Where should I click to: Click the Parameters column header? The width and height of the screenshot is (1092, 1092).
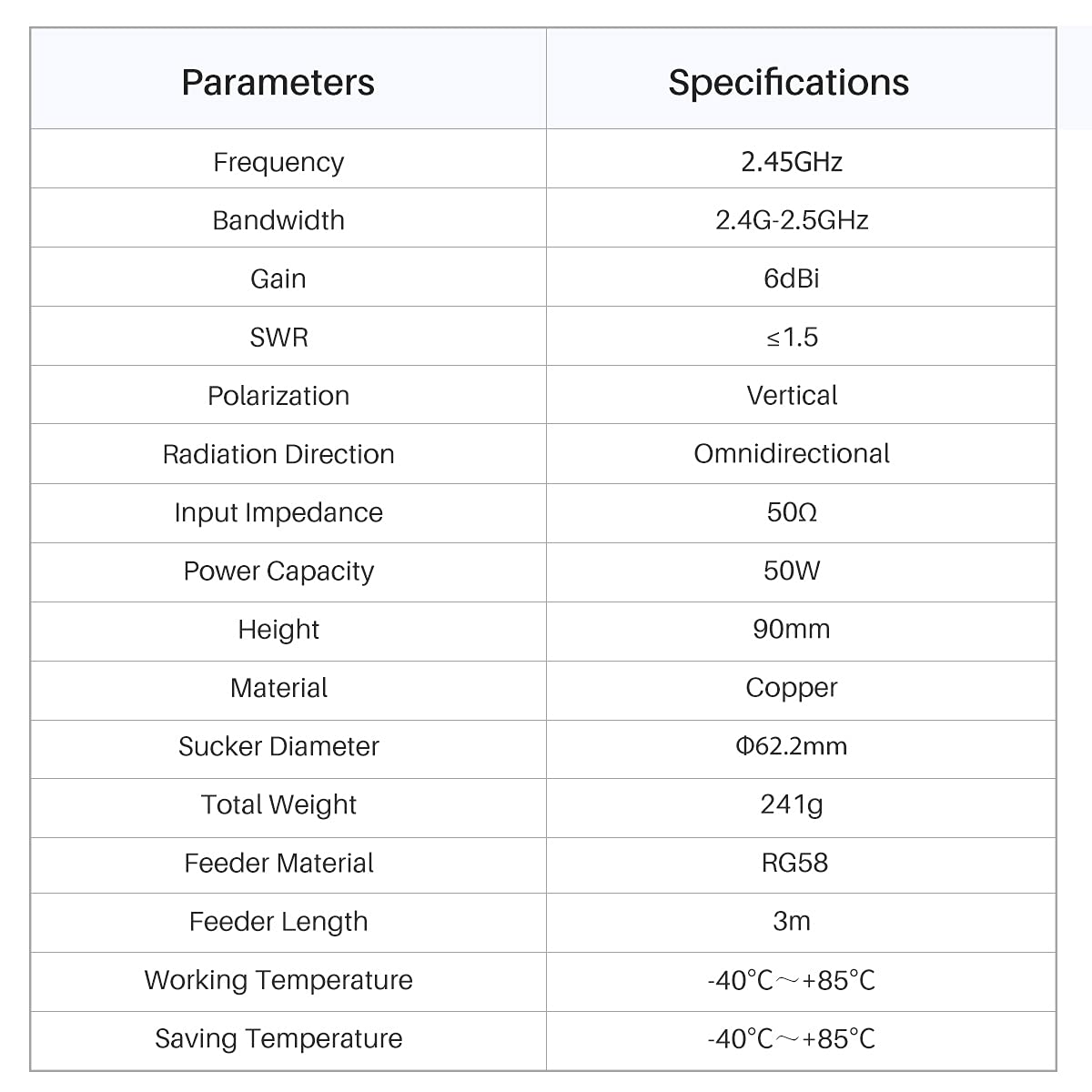pos(278,83)
